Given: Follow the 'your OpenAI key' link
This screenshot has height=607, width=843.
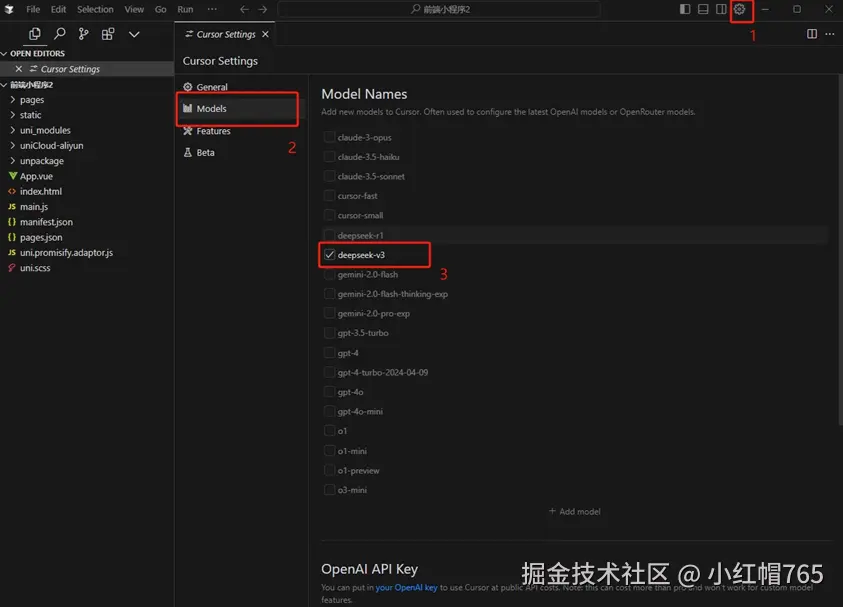Looking at the screenshot, I should [x=406, y=588].
